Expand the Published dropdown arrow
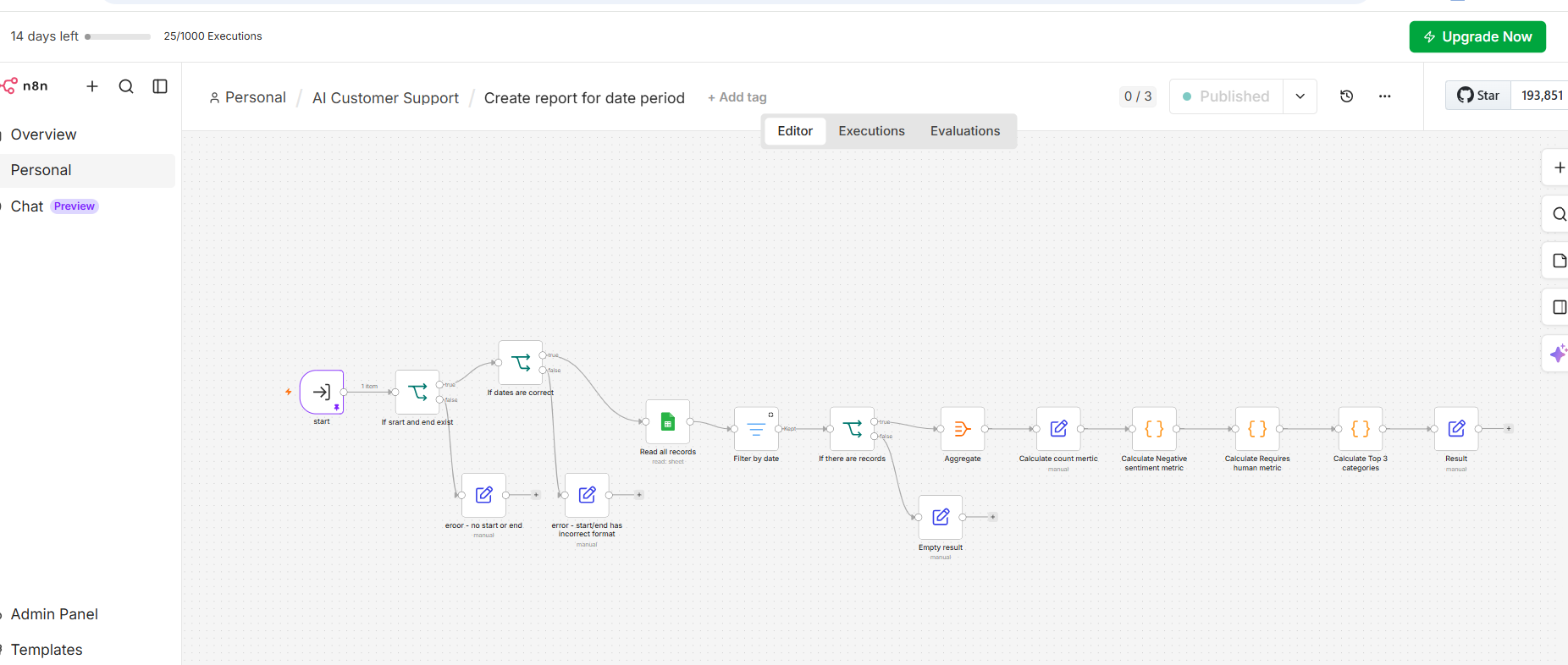 coord(1300,96)
